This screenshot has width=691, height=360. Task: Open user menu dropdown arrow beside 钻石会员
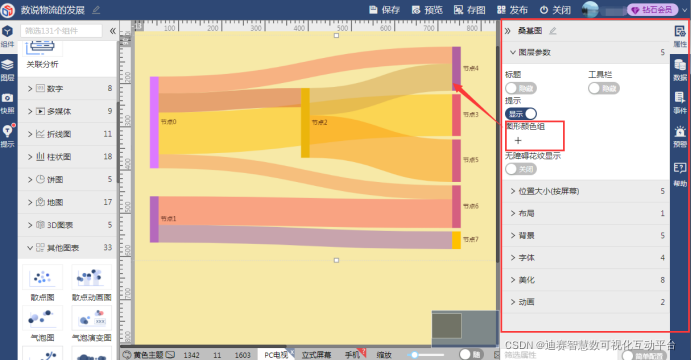click(684, 10)
